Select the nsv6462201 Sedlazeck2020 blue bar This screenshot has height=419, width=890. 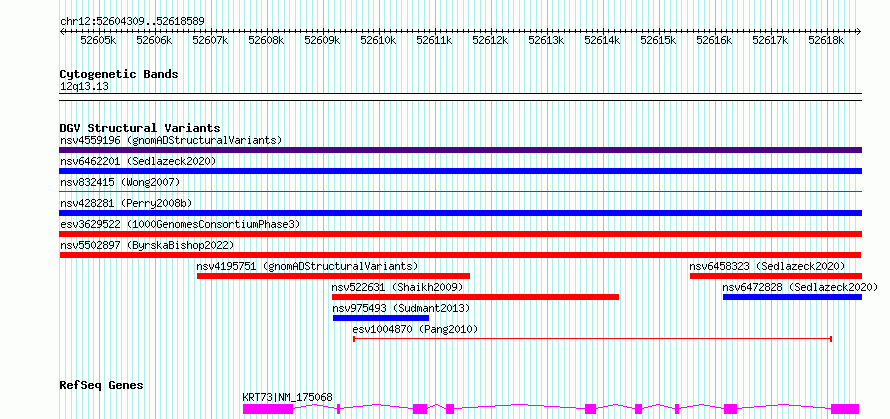coord(460,171)
